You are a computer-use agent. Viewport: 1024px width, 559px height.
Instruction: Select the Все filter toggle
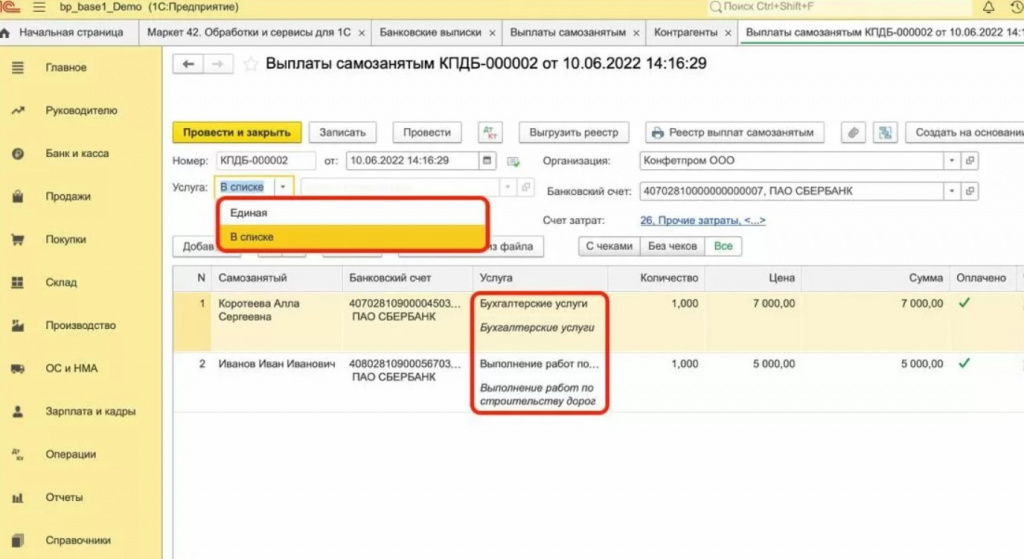(x=723, y=246)
